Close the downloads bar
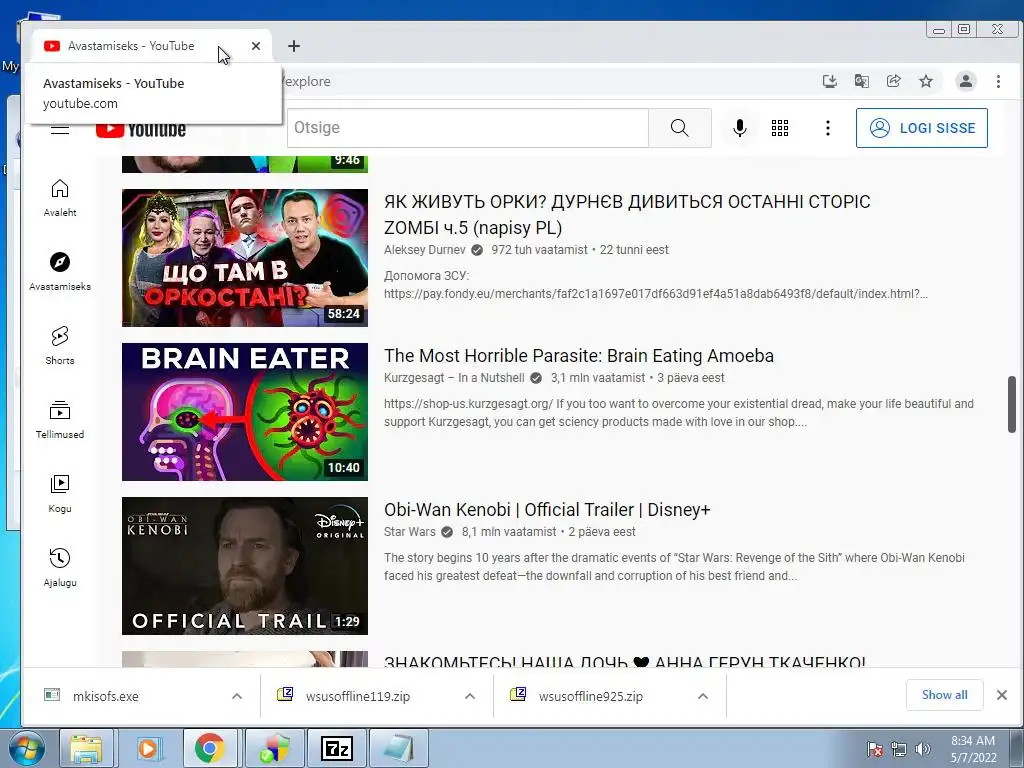The image size is (1024, 768). [1002, 695]
